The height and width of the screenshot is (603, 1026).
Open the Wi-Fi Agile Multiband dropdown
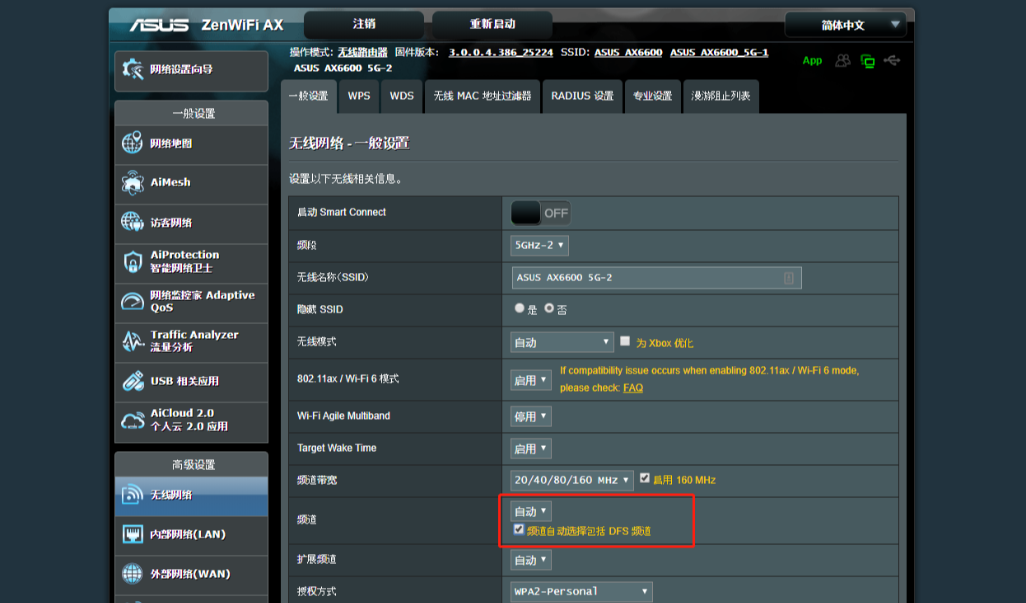pyautogui.click(x=531, y=417)
